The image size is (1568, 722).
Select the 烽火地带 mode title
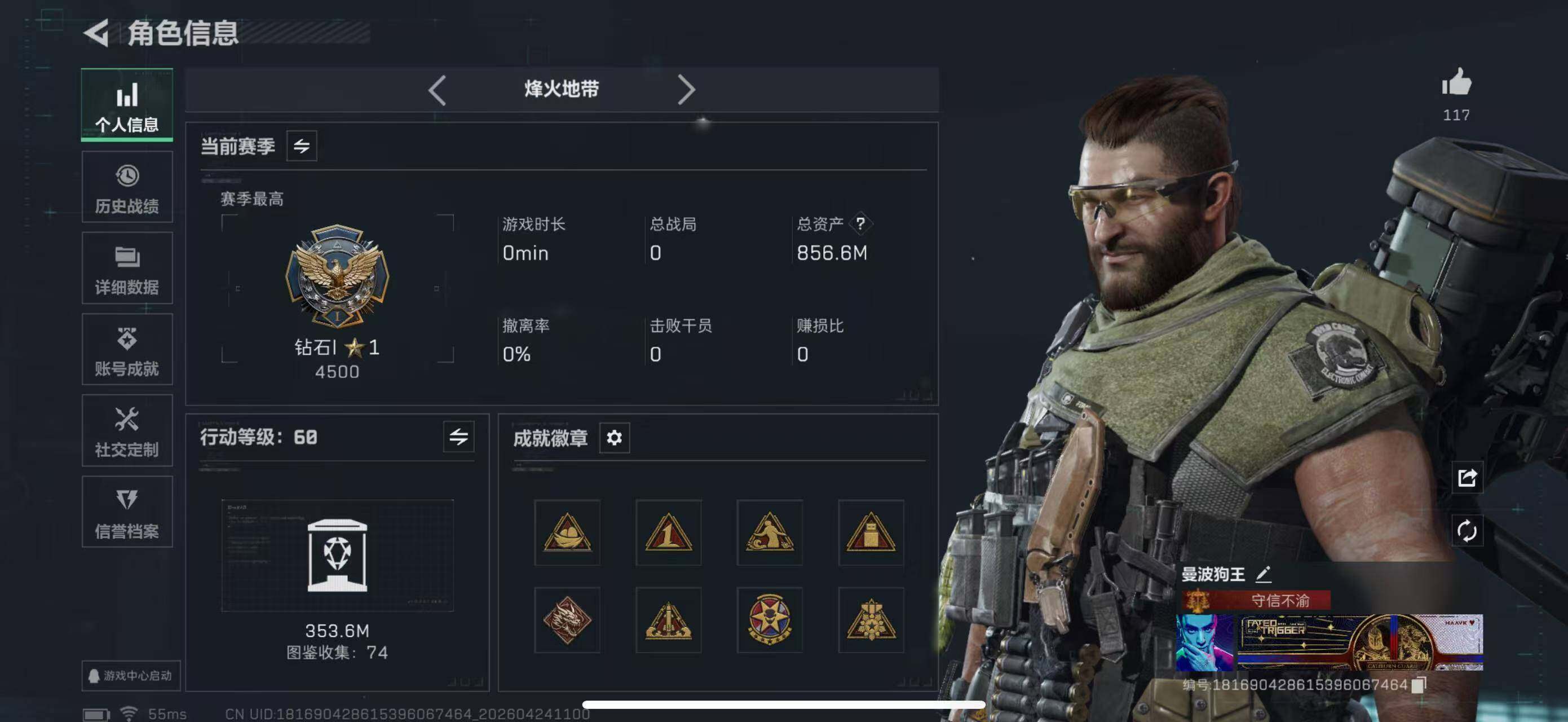pyautogui.click(x=561, y=90)
